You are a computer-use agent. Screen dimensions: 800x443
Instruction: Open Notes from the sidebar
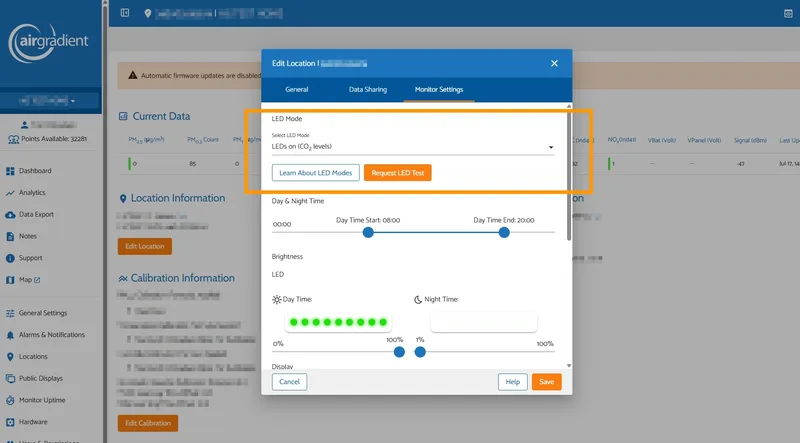pos(28,236)
